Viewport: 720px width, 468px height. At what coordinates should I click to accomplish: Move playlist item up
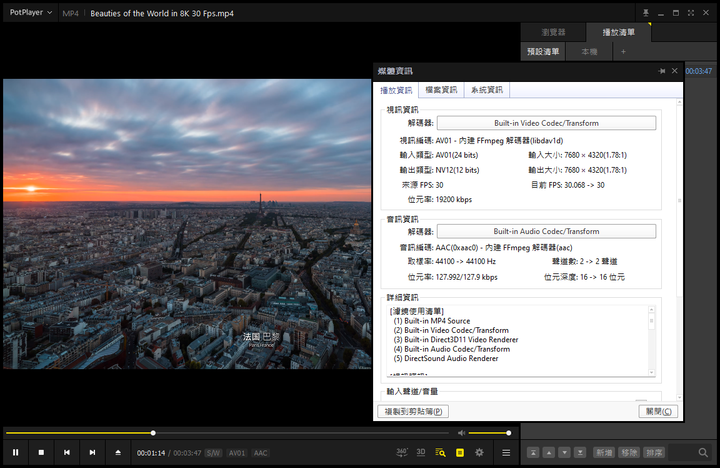click(x=549, y=452)
